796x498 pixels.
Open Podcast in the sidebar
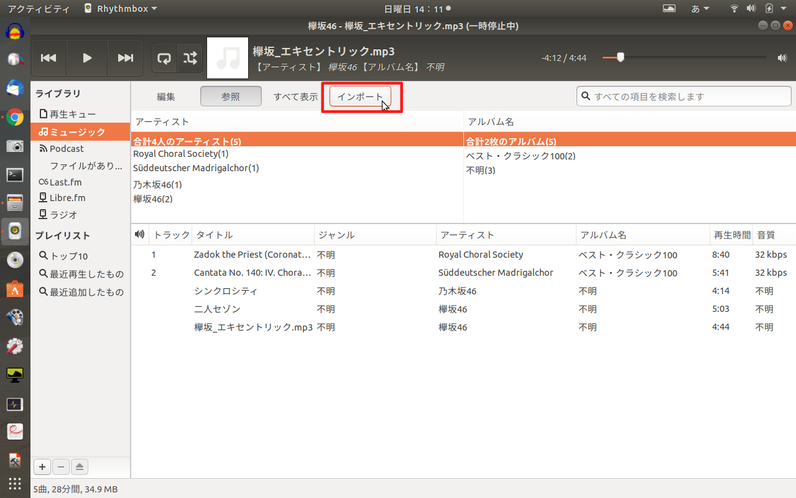point(80,149)
